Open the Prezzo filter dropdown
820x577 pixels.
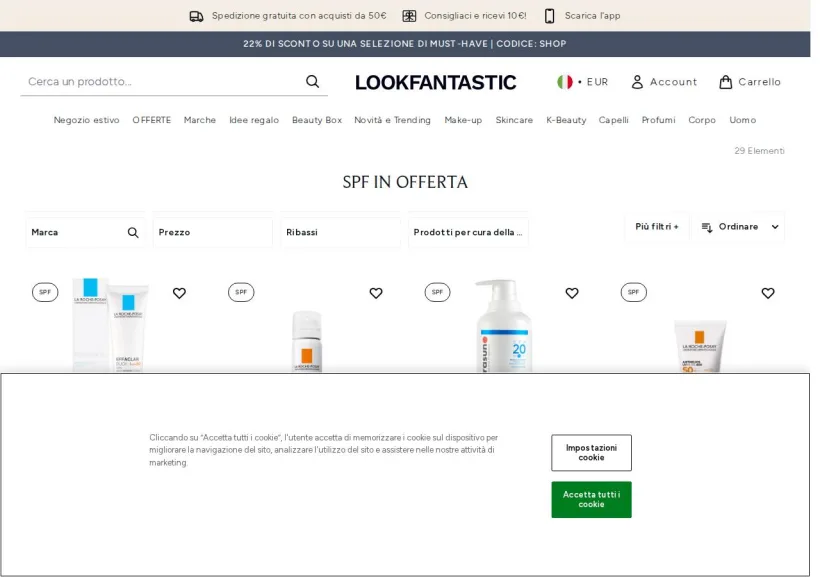tap(212, 232)
